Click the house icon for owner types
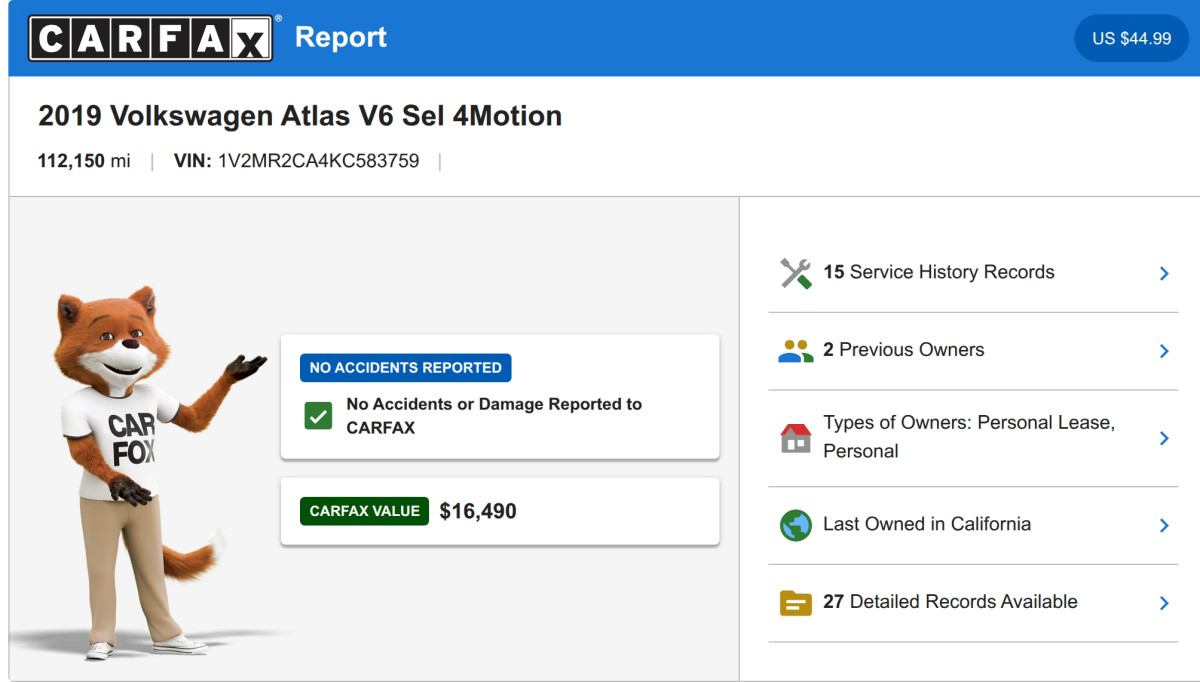The height and width of the screenshot is (682, 1200). point(796,438)
